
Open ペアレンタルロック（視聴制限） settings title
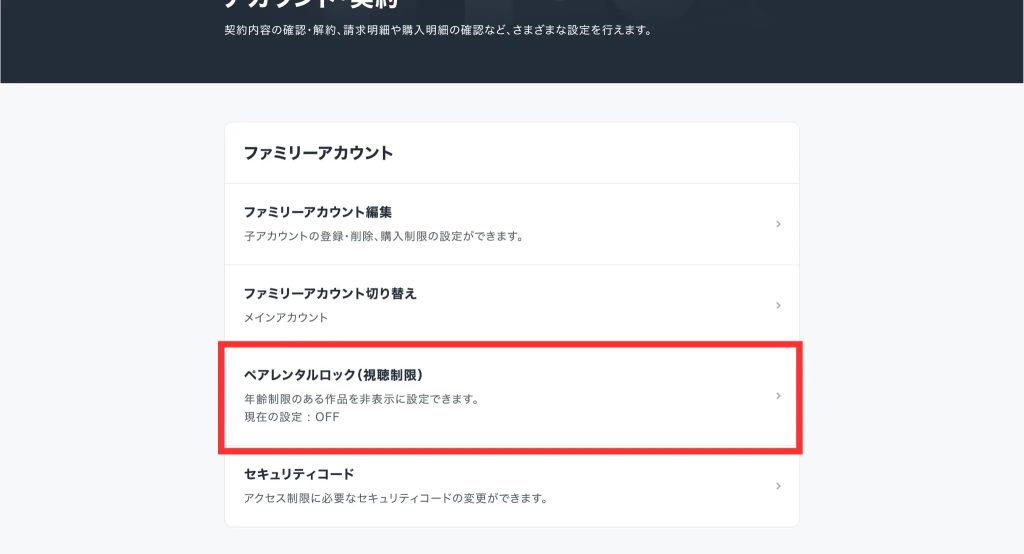[334, 375]
